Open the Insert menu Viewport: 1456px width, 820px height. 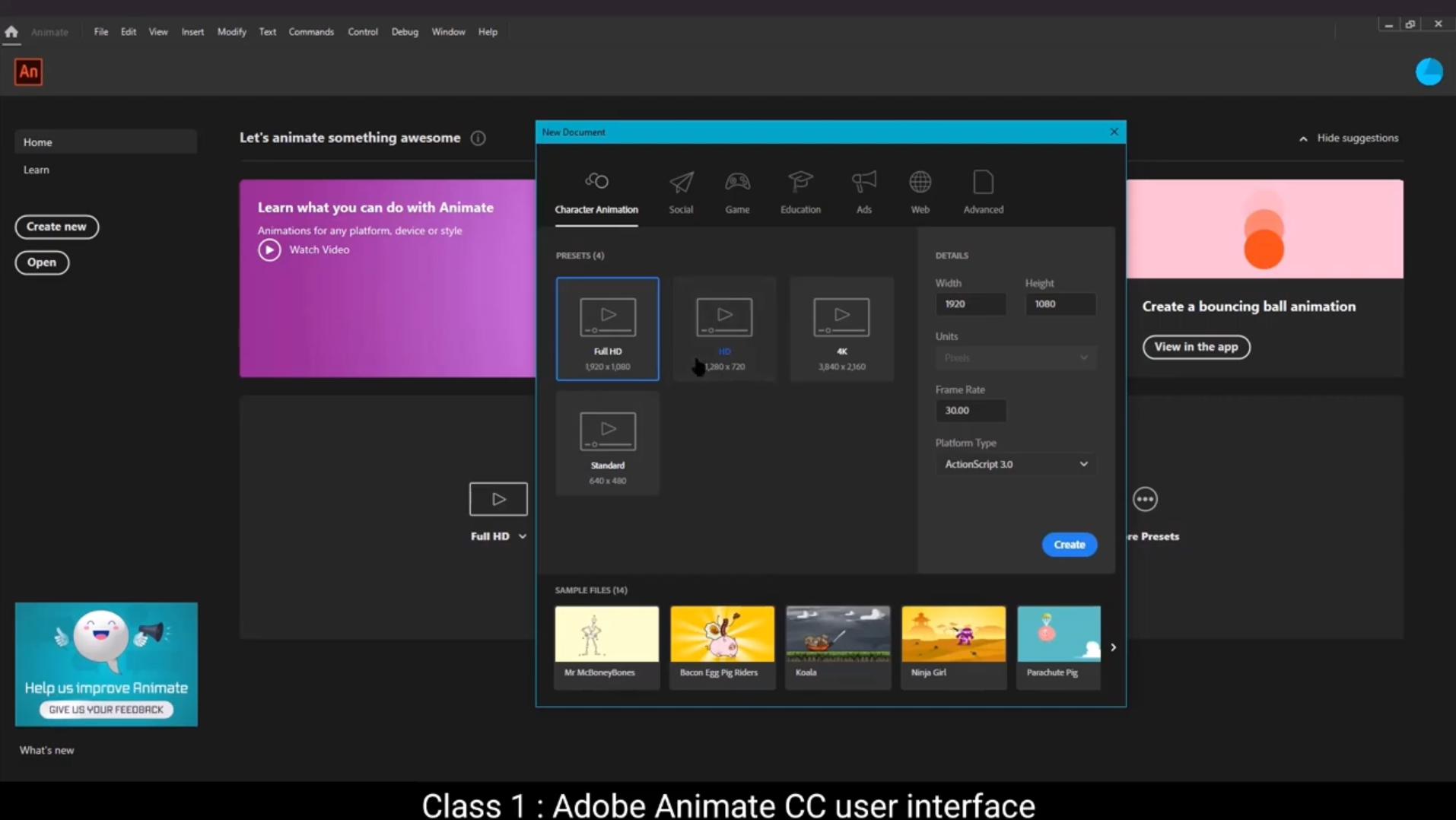pyautogui.click(x=192, y=31)
